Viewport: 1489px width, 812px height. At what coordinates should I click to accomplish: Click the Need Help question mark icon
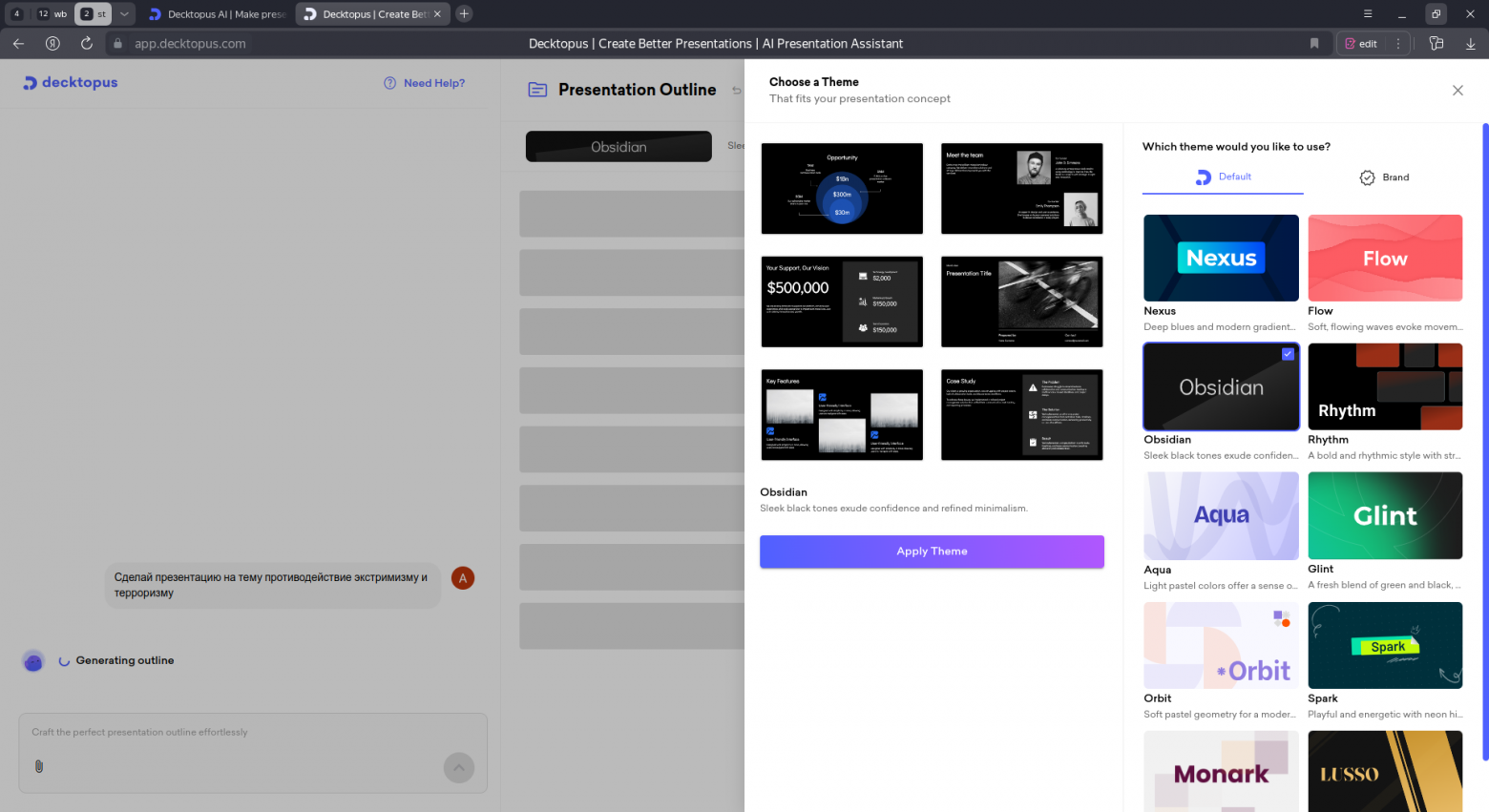tap(389, 83)
